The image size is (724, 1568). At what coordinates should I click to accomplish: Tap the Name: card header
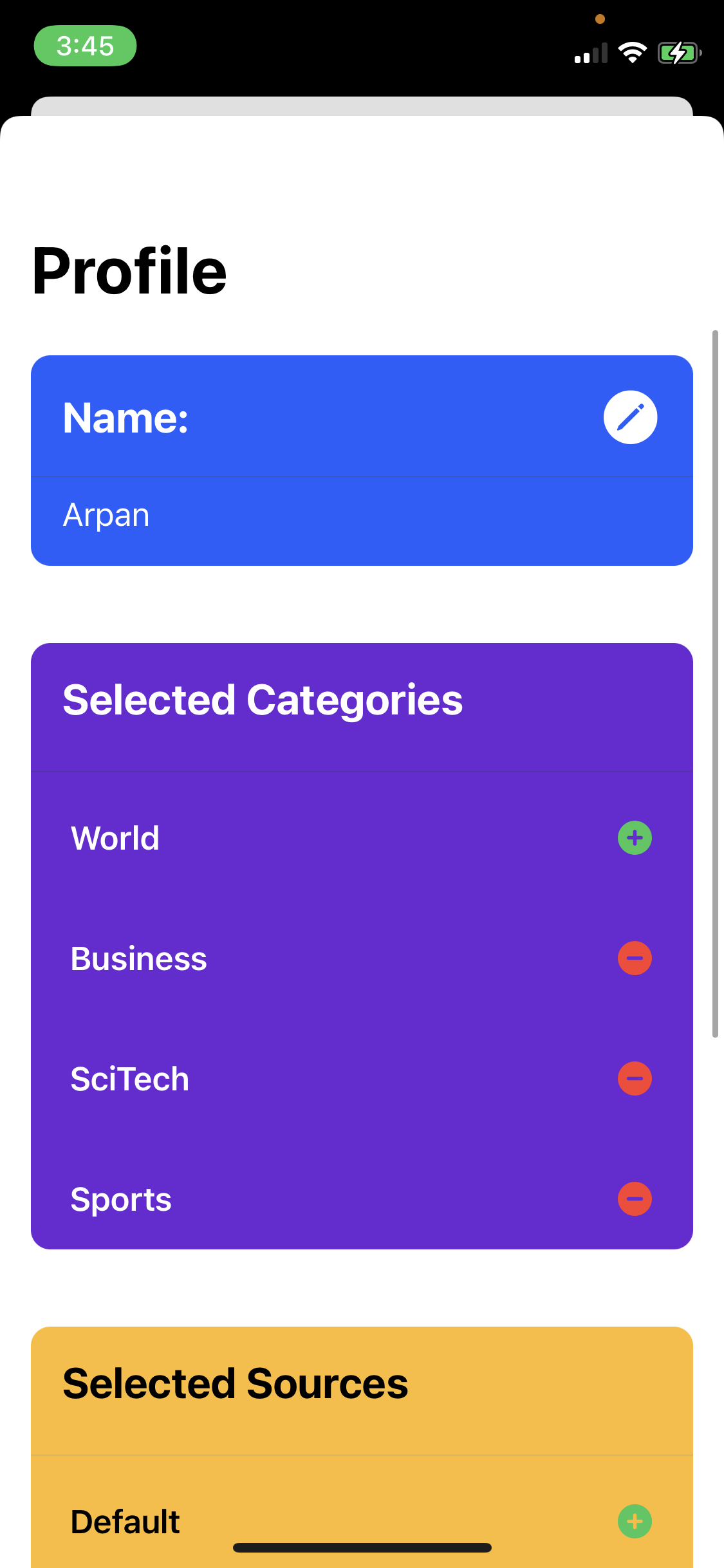click(125, 418)
